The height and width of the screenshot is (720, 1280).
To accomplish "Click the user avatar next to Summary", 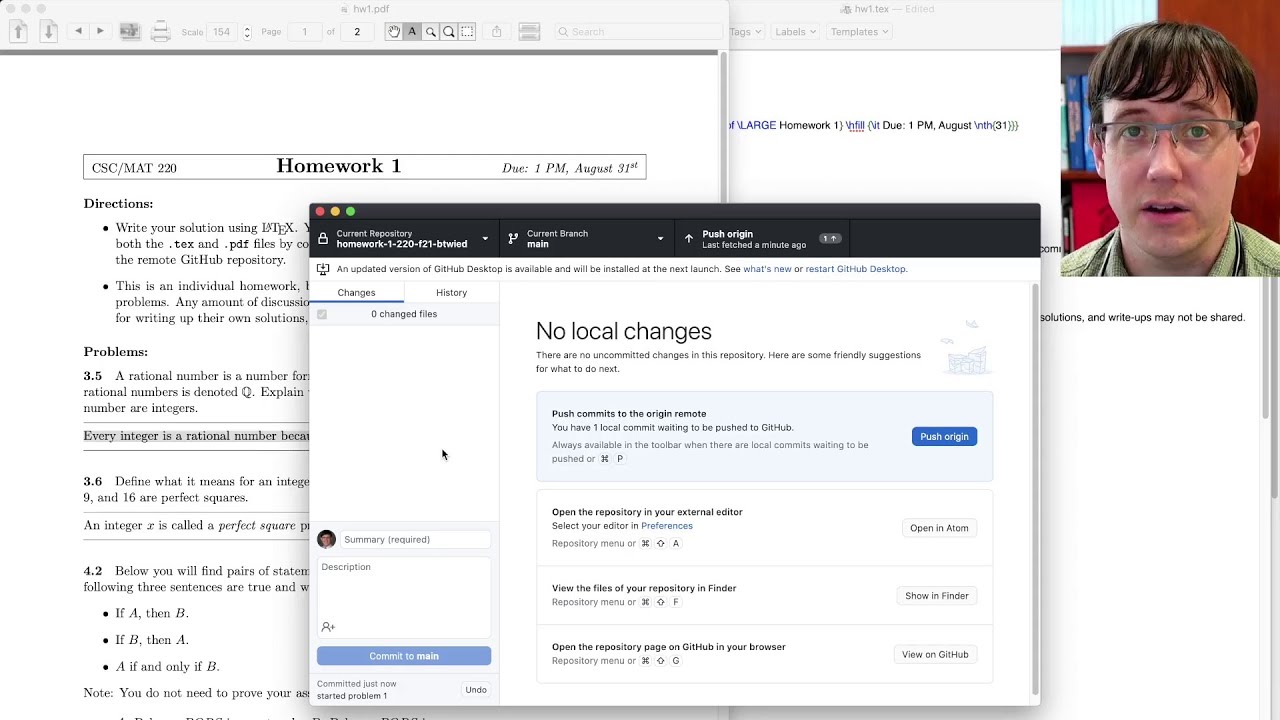I will 326,540.
